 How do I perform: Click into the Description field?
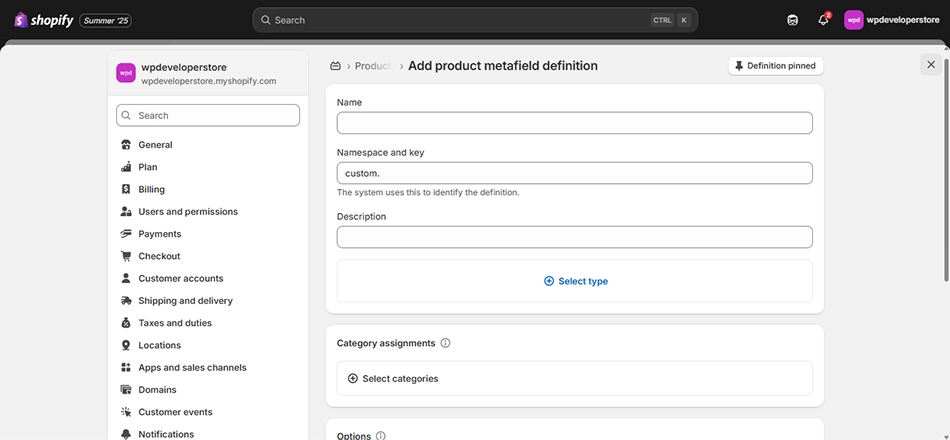[x=574, y=237]
